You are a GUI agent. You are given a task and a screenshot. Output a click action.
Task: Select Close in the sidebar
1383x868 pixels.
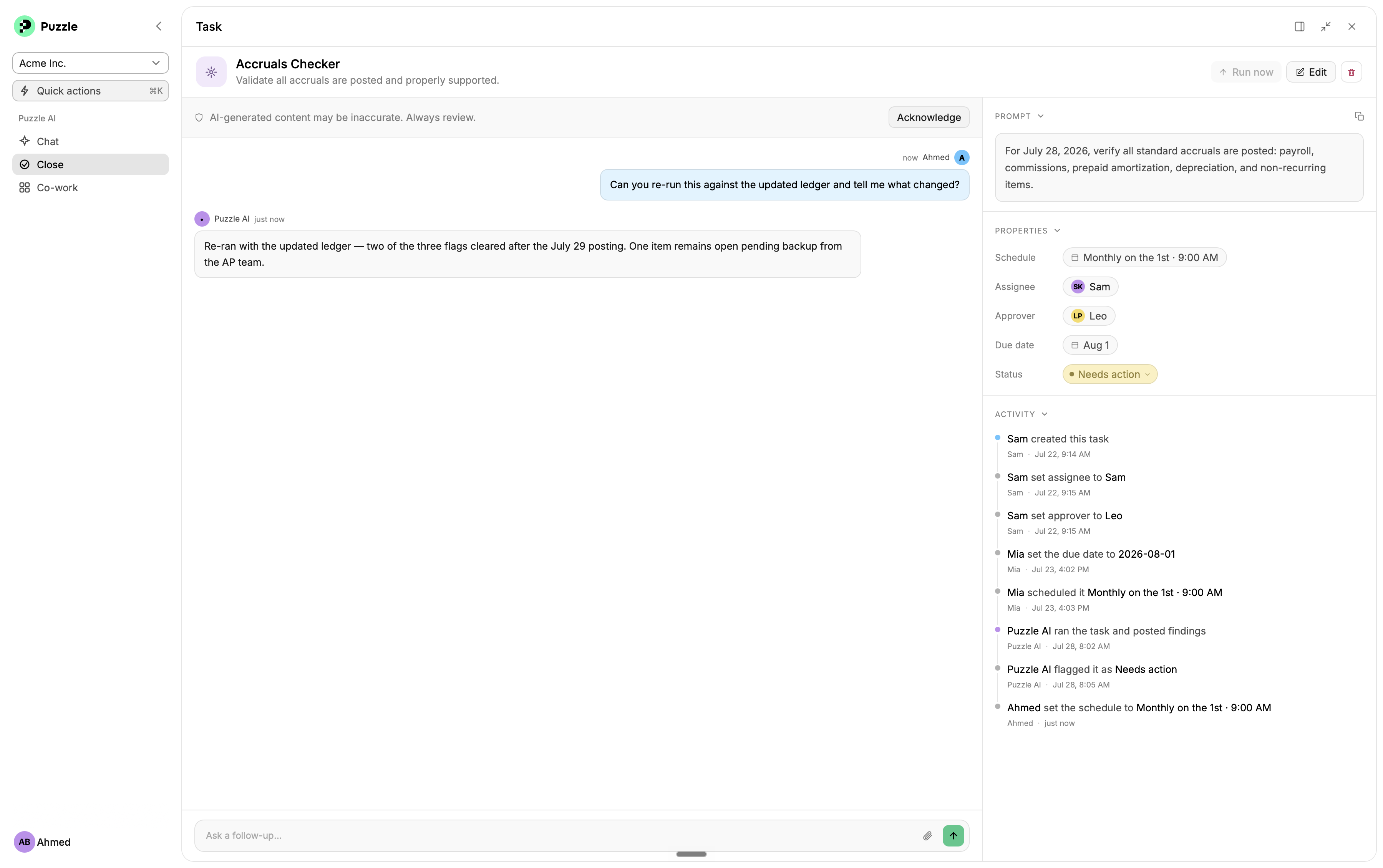(x=91, y=165)
